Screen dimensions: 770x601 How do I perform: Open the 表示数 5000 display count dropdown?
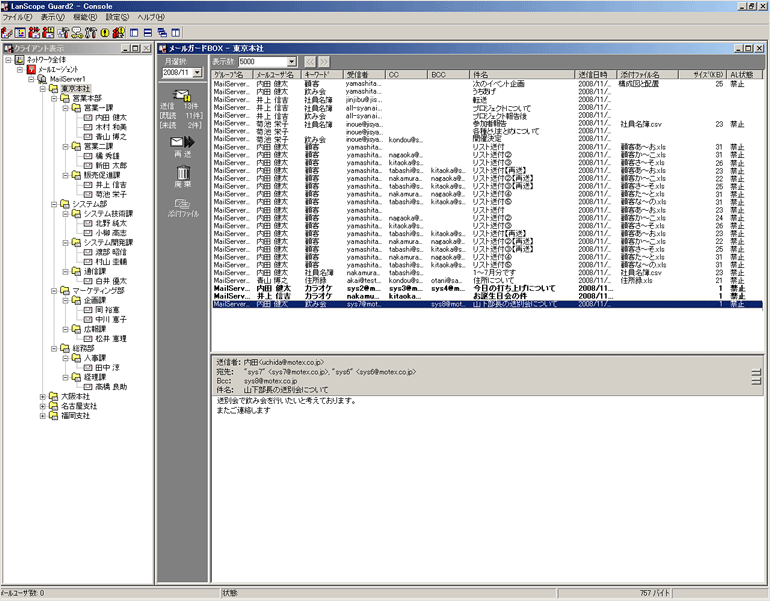292,61
